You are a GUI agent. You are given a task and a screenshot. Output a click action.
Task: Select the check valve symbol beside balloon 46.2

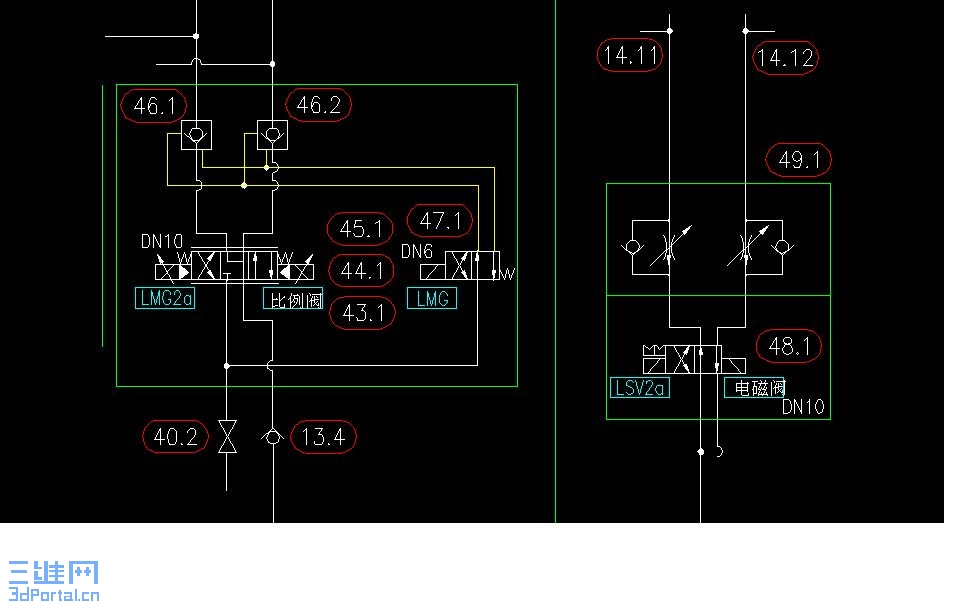point(272,135)
